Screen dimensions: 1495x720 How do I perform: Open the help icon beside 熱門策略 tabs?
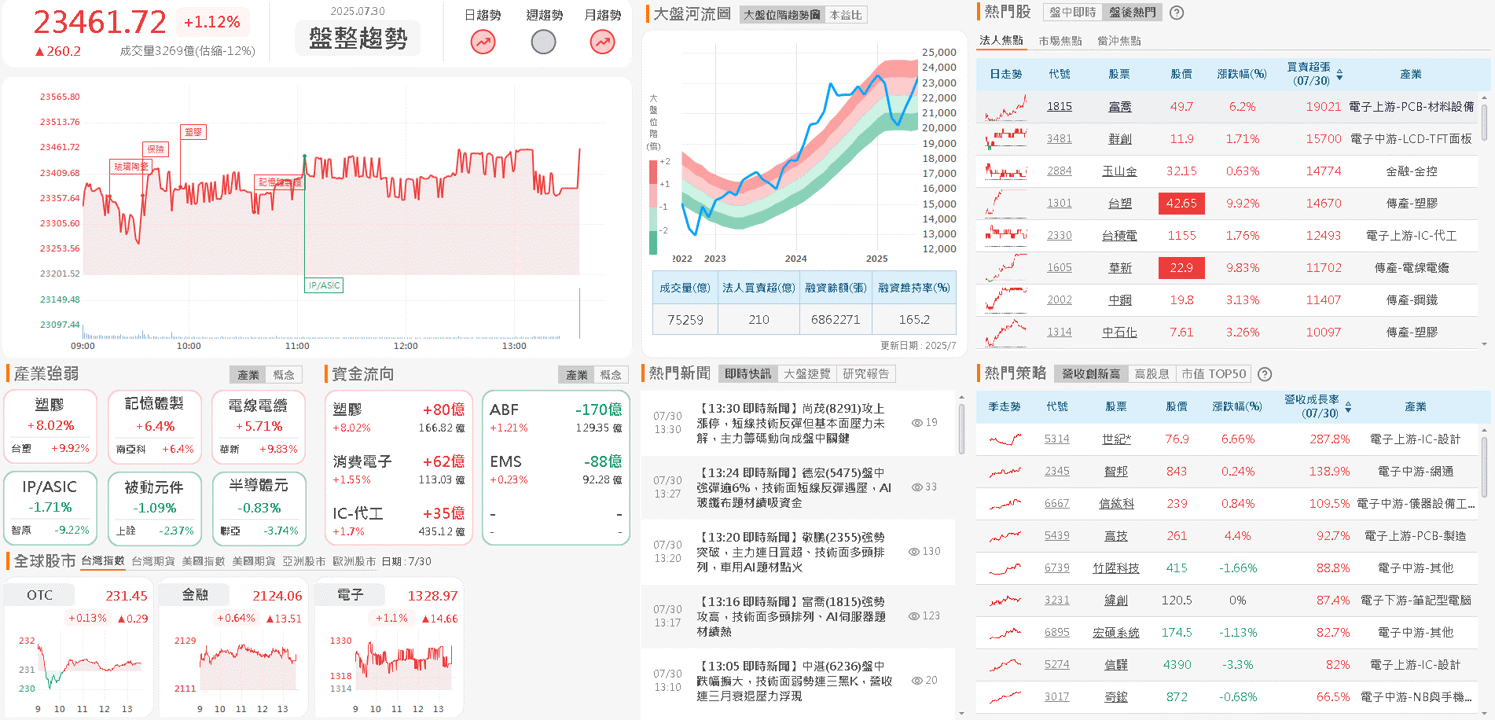pyautogui.click(x=1264, y=374)
